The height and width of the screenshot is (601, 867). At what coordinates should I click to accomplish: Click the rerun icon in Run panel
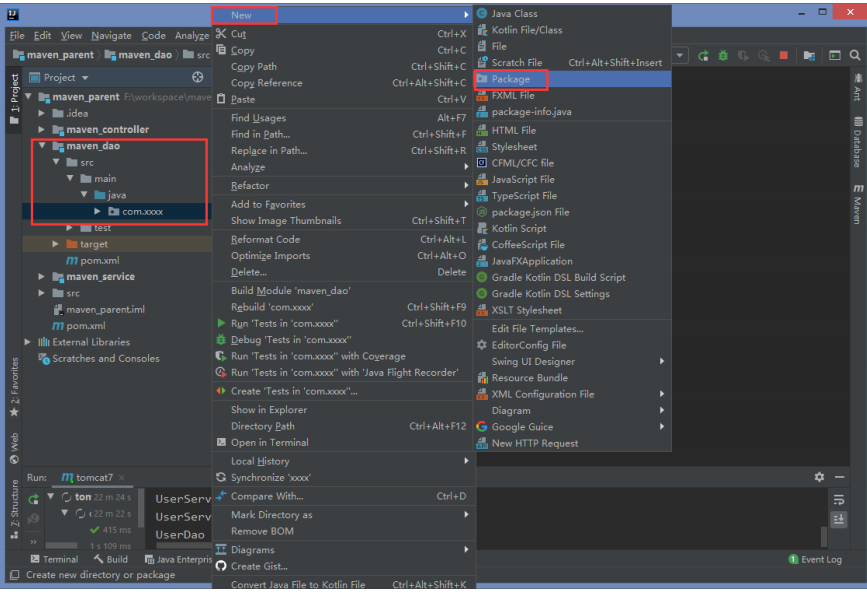pos(33,499)
